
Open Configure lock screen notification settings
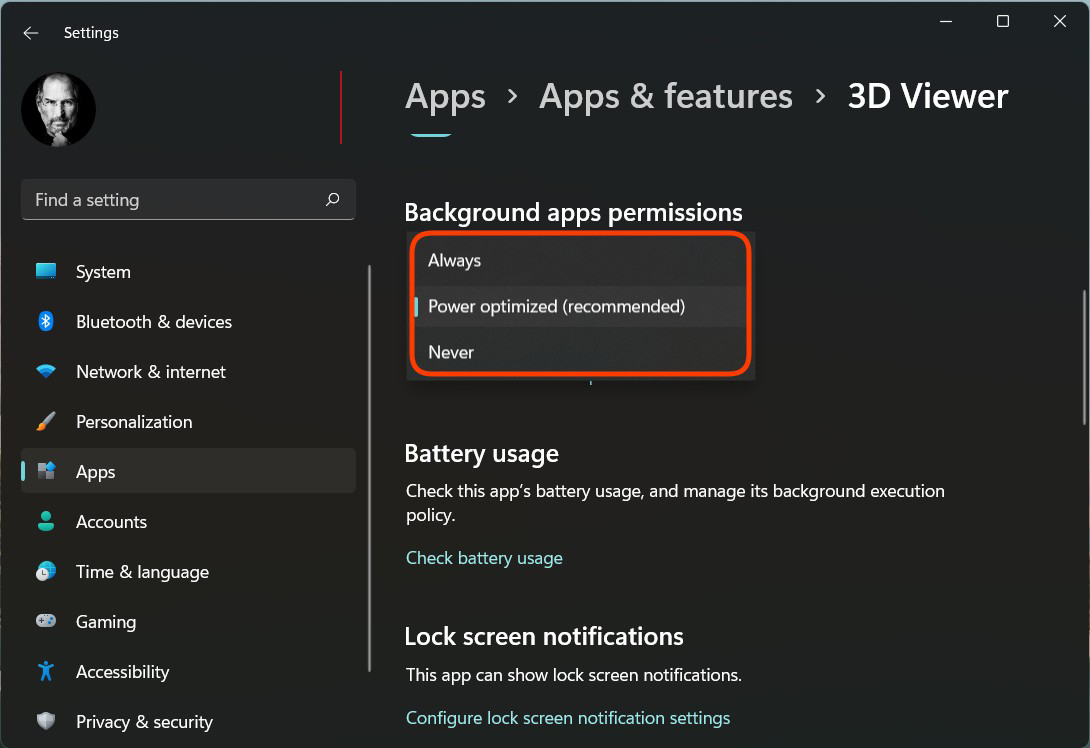568,718
